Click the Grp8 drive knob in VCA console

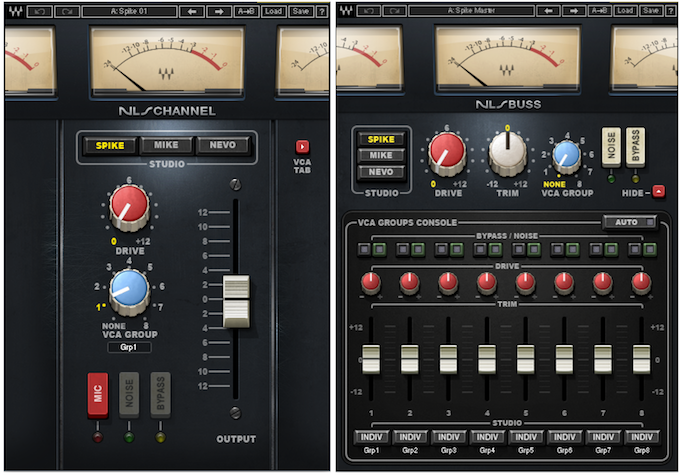tap(641, 283)
